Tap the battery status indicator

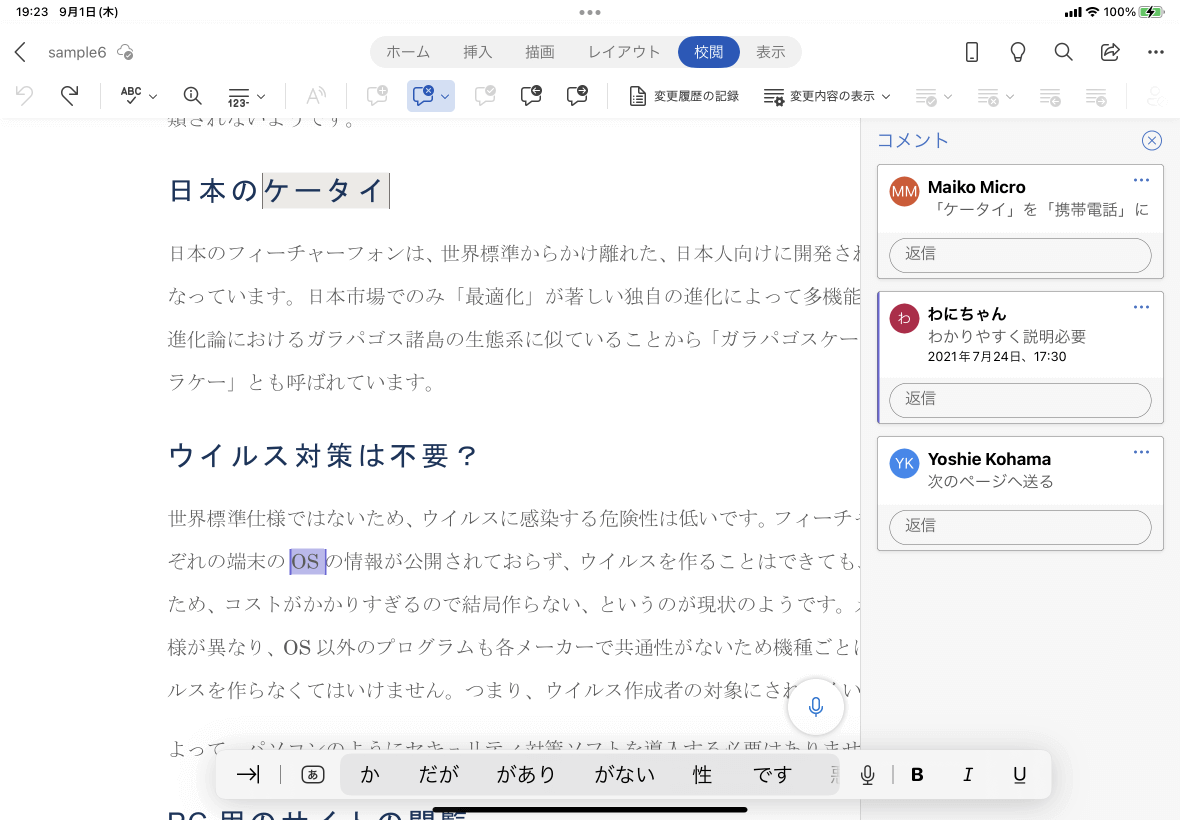coord(1151,12)
